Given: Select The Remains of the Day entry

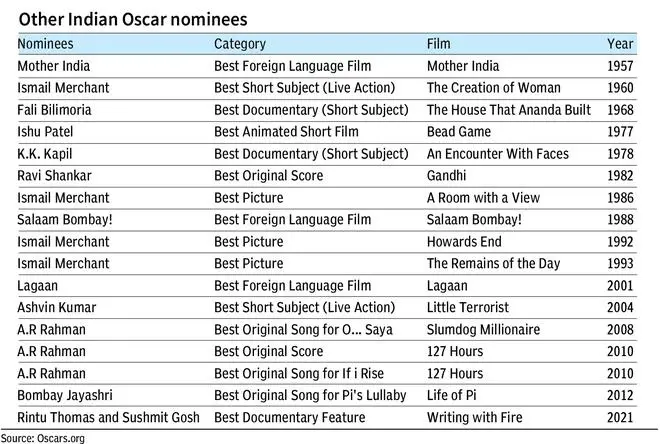Looking at the screenshot, I should click(x=493, y=263).
